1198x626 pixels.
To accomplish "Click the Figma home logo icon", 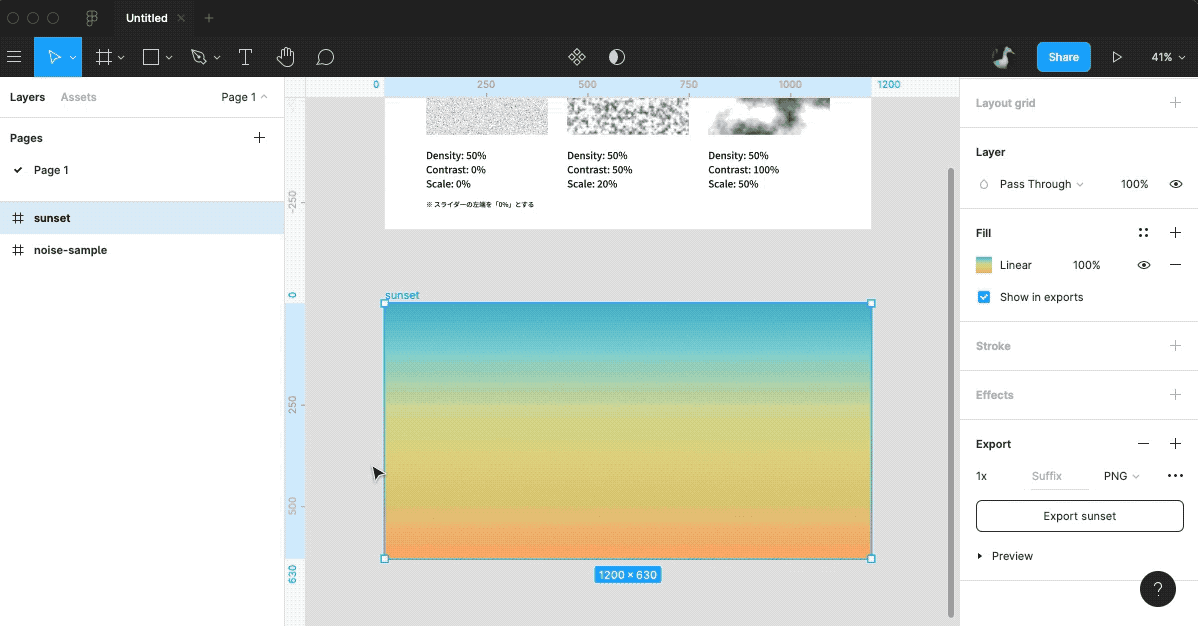I will [x=92, y=18].
